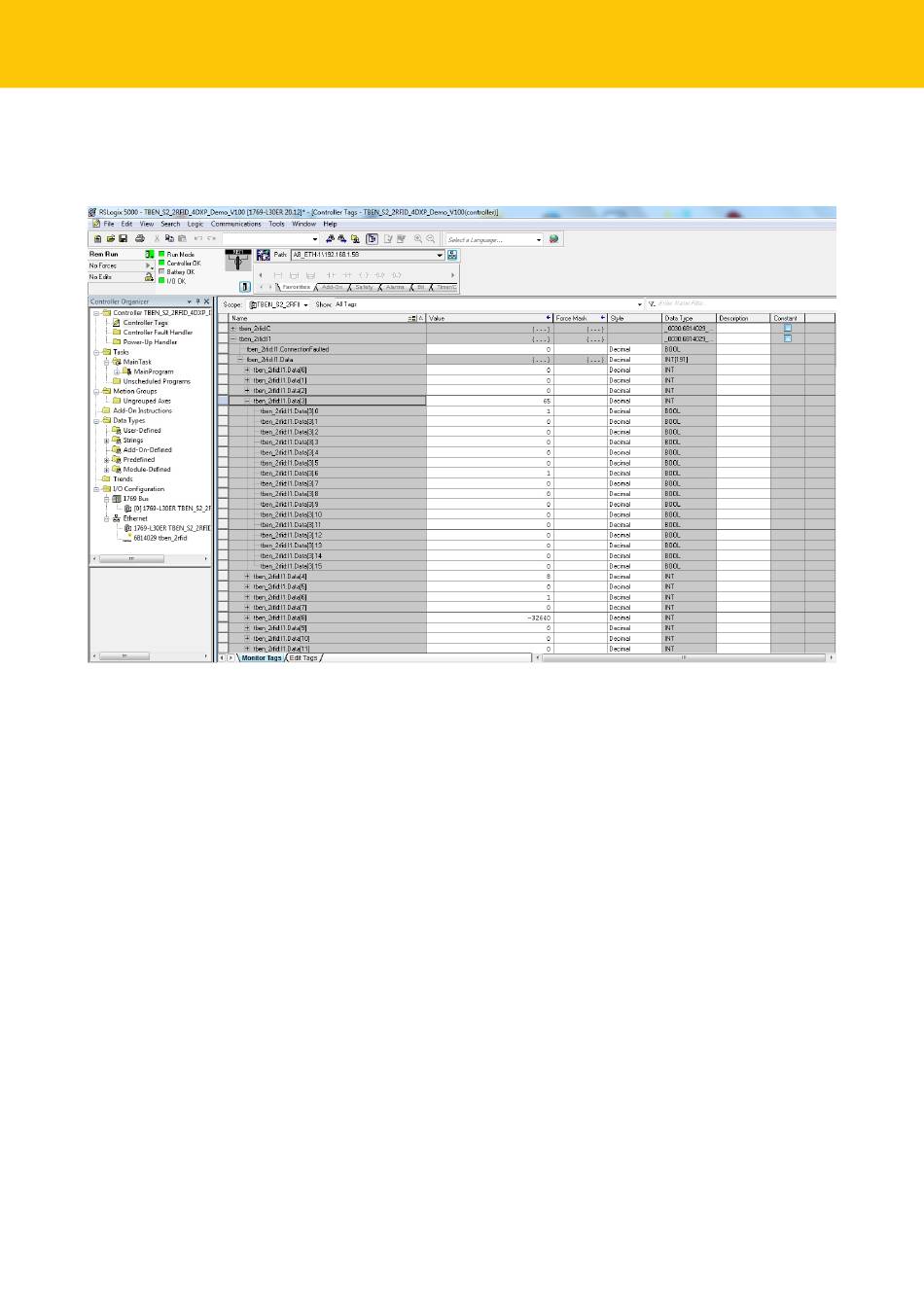Select the Monitor Tags tab
Screen dimensions: 924x1307
point(262,658)
